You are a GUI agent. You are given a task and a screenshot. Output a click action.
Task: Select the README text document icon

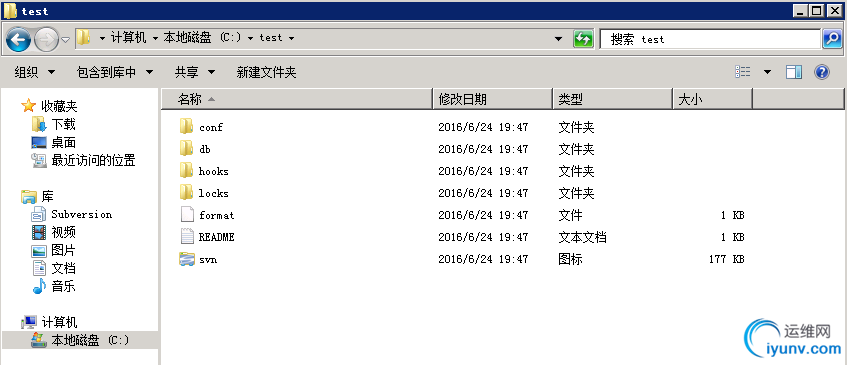click(x=186, y=236)
